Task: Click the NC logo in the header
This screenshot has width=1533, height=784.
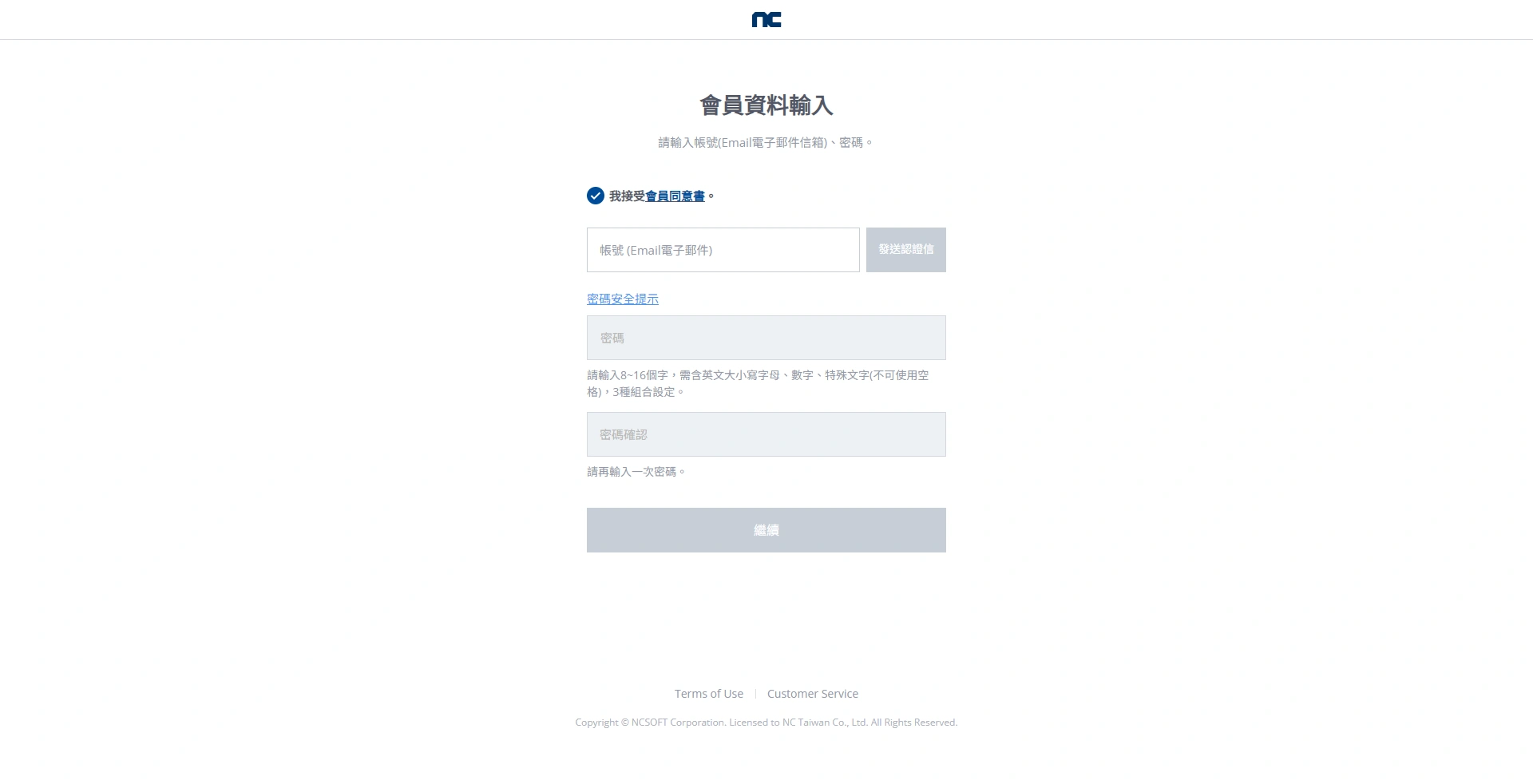Action: [x=766, y=20]
